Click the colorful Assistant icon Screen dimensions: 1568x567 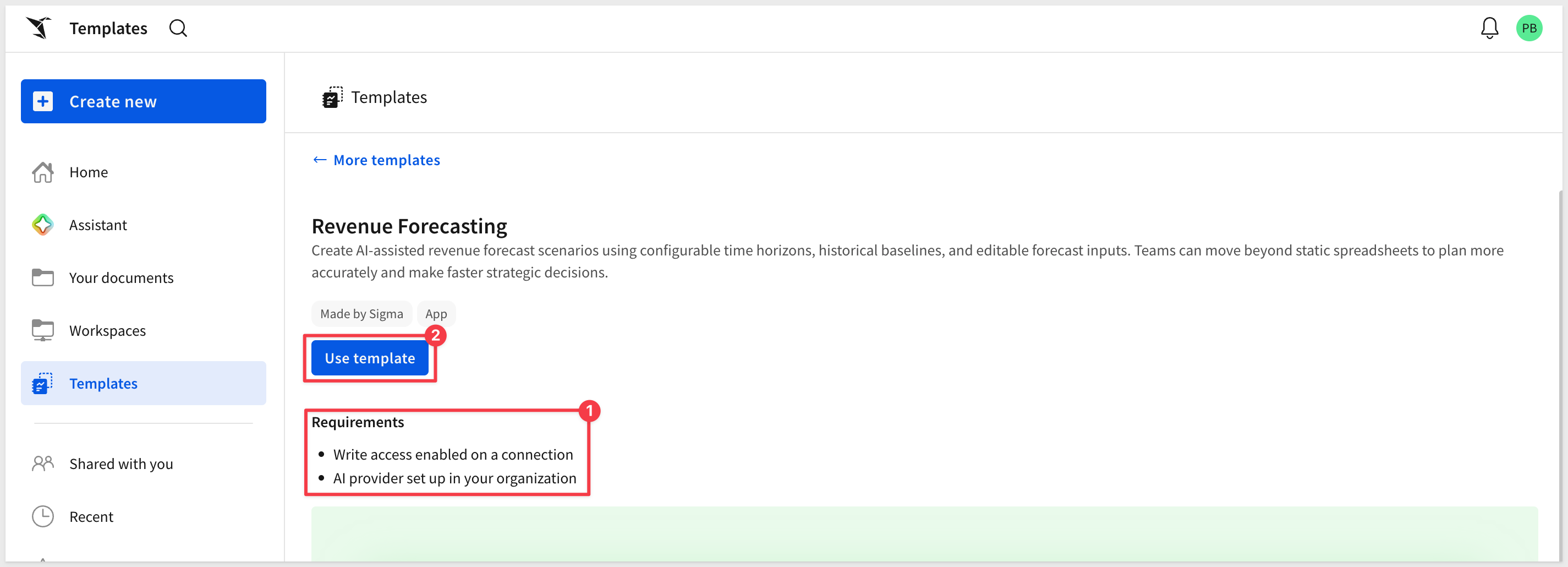42,225
